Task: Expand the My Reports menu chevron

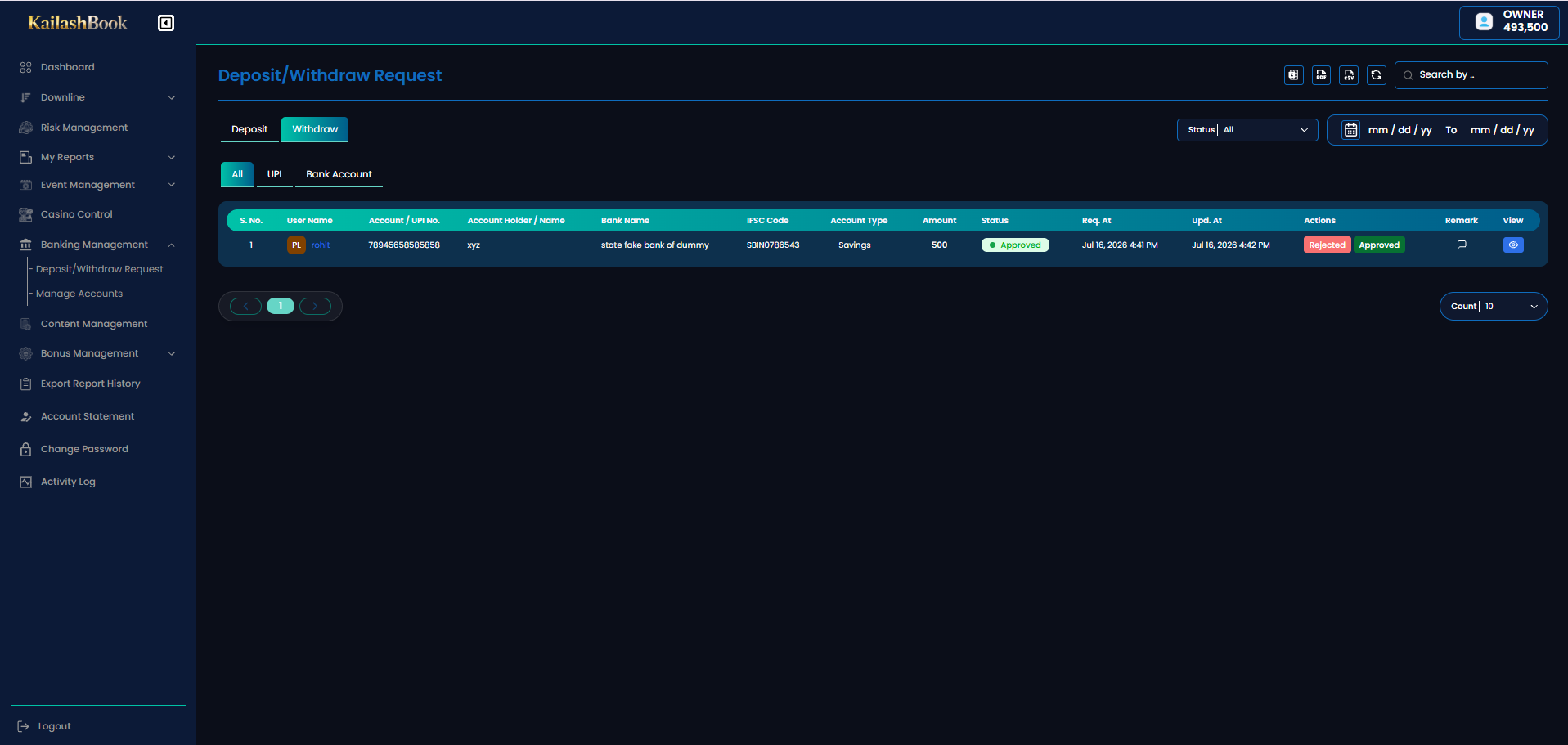Action: 172,157
